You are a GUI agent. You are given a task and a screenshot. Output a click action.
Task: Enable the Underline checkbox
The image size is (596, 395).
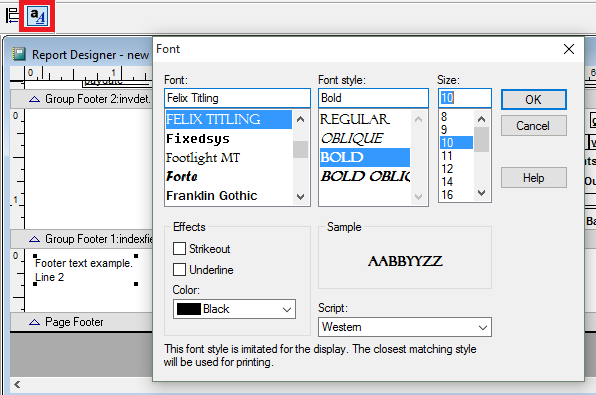(179, 270)
